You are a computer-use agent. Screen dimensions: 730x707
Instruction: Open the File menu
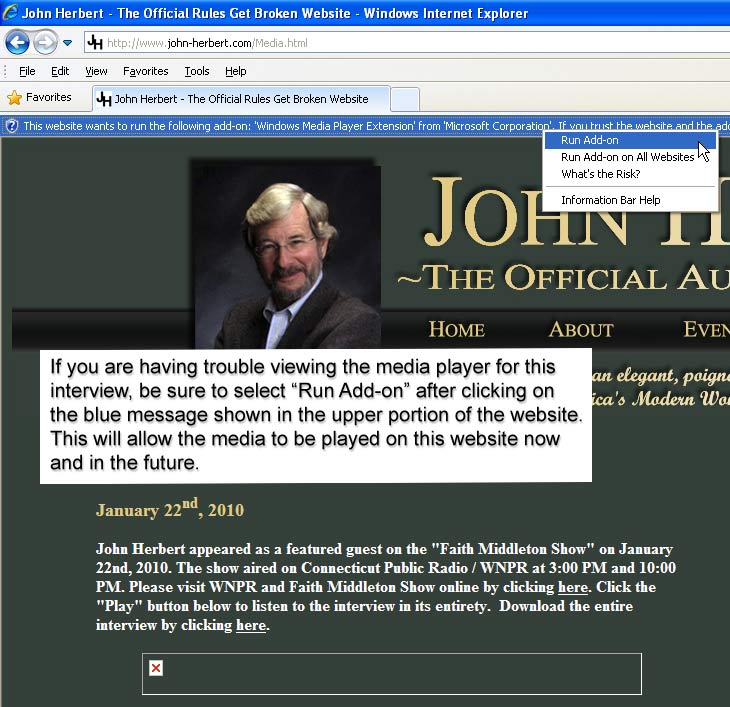tap(27, 71)
